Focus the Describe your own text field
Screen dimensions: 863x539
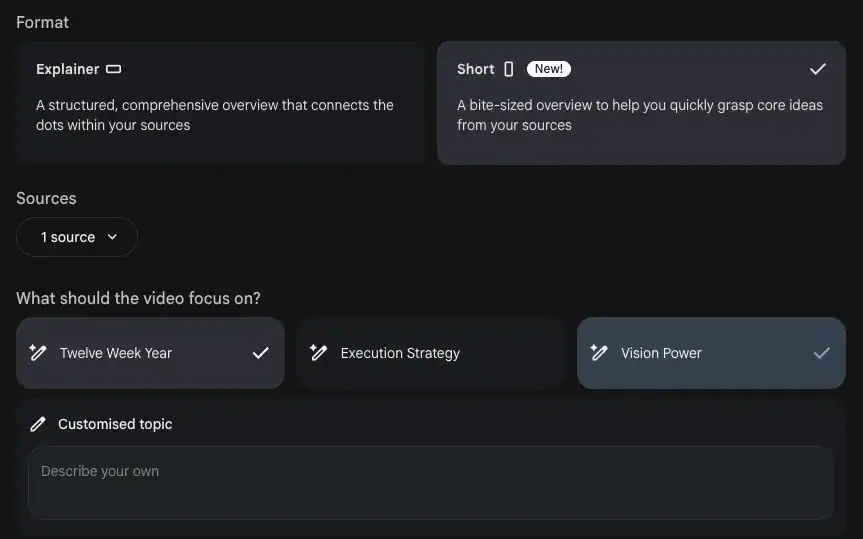click(x=431, y=483)
